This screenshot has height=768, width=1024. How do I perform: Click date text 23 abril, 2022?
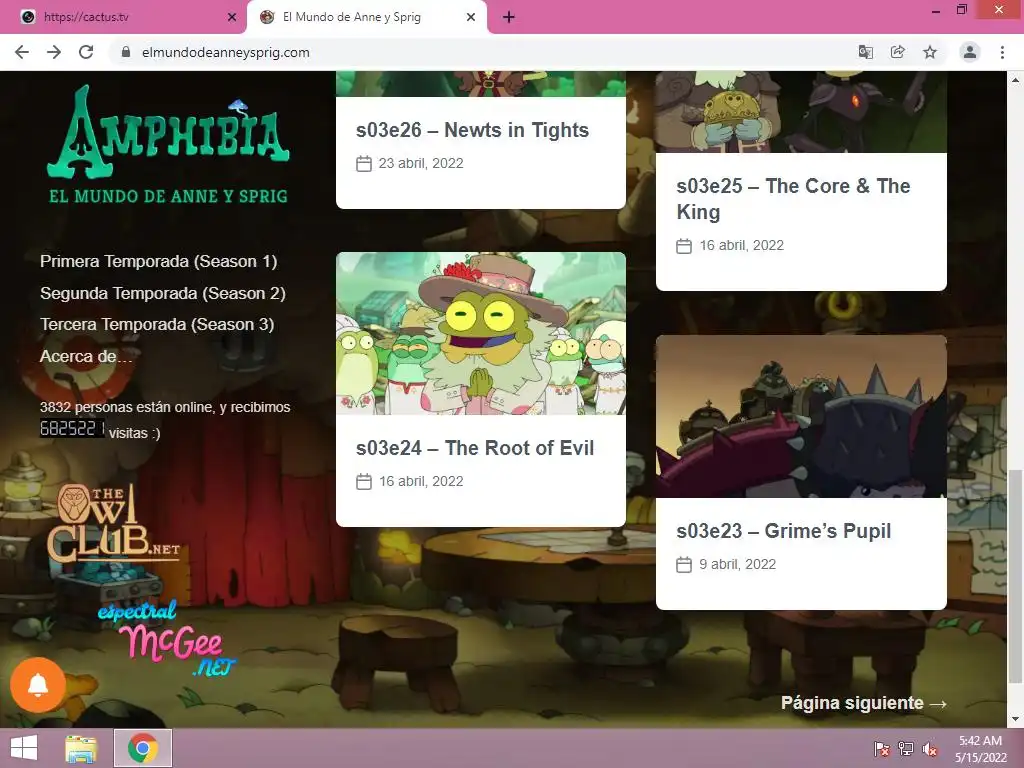[x=421, y=163]
